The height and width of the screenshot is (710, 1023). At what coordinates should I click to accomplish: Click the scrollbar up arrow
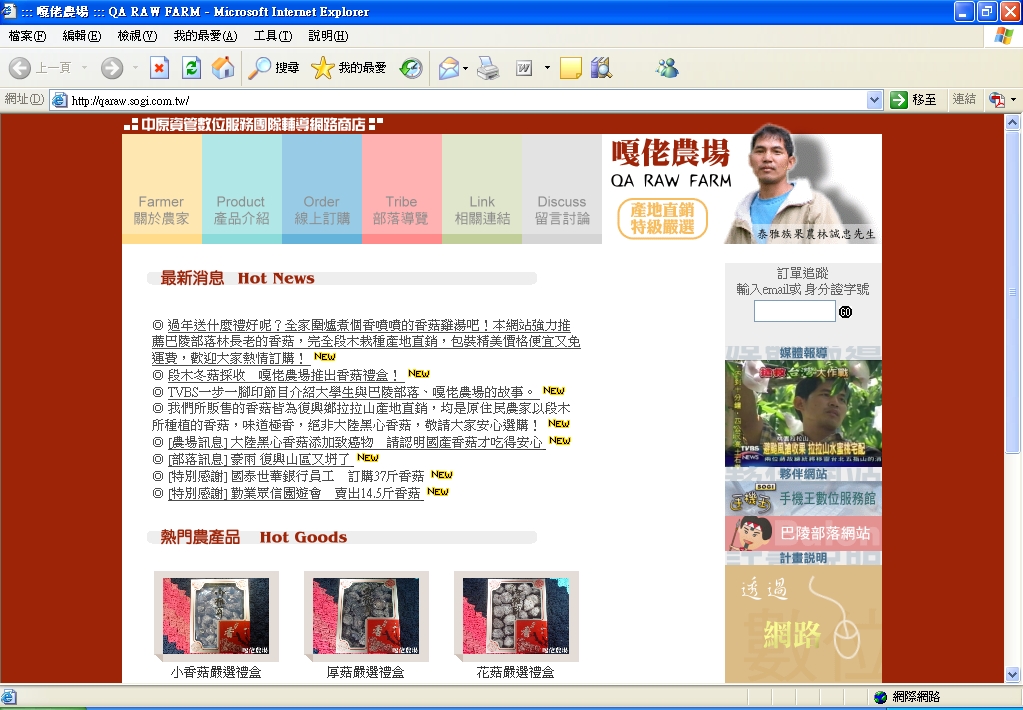[1012, 122]
